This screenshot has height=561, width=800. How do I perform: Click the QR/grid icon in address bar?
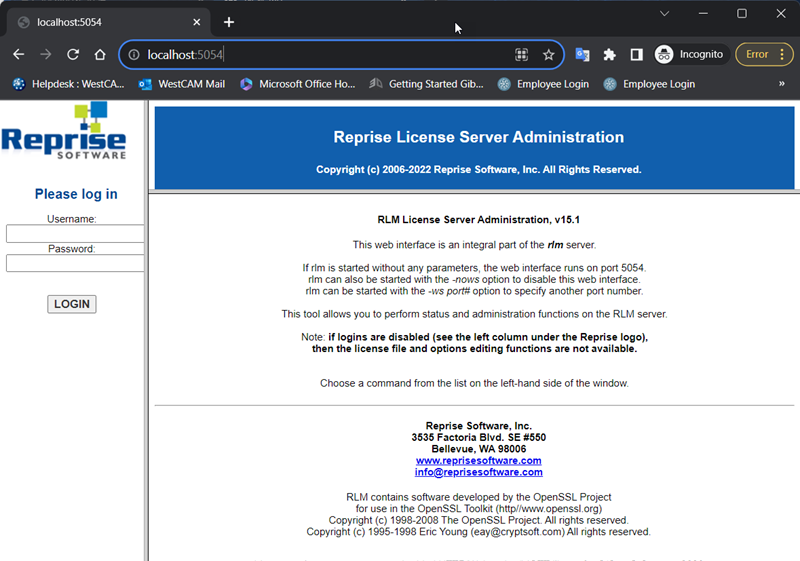pos(521,55)
